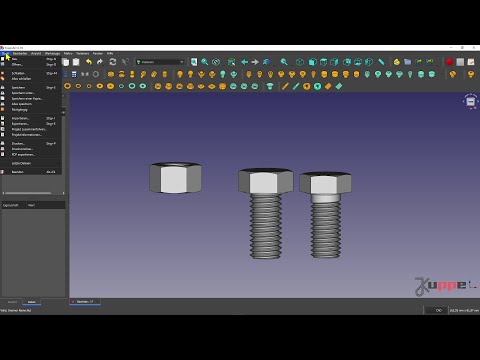Click the What's This help pointer icon

125,62
